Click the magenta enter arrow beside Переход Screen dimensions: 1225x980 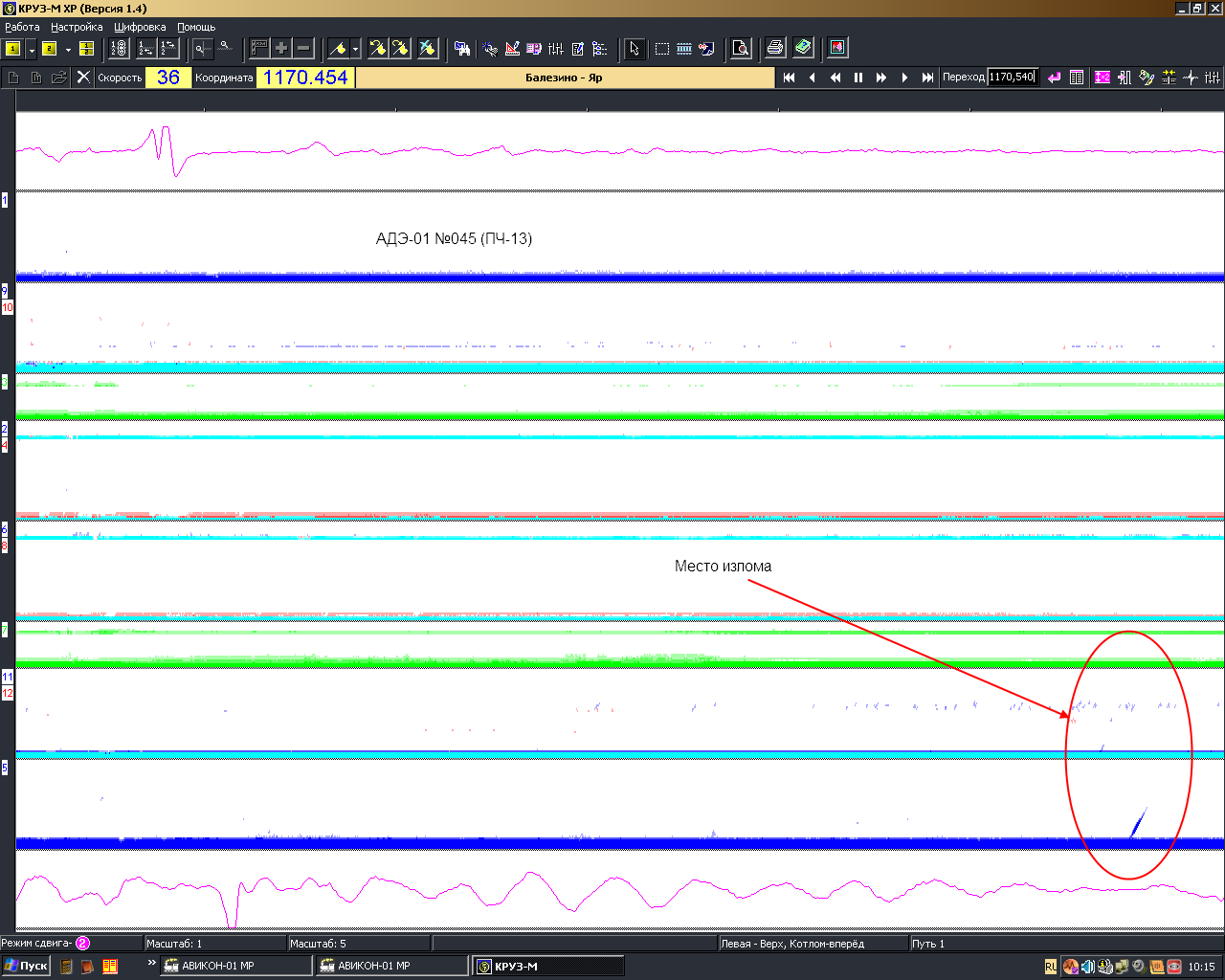[x=1054, y=78]
